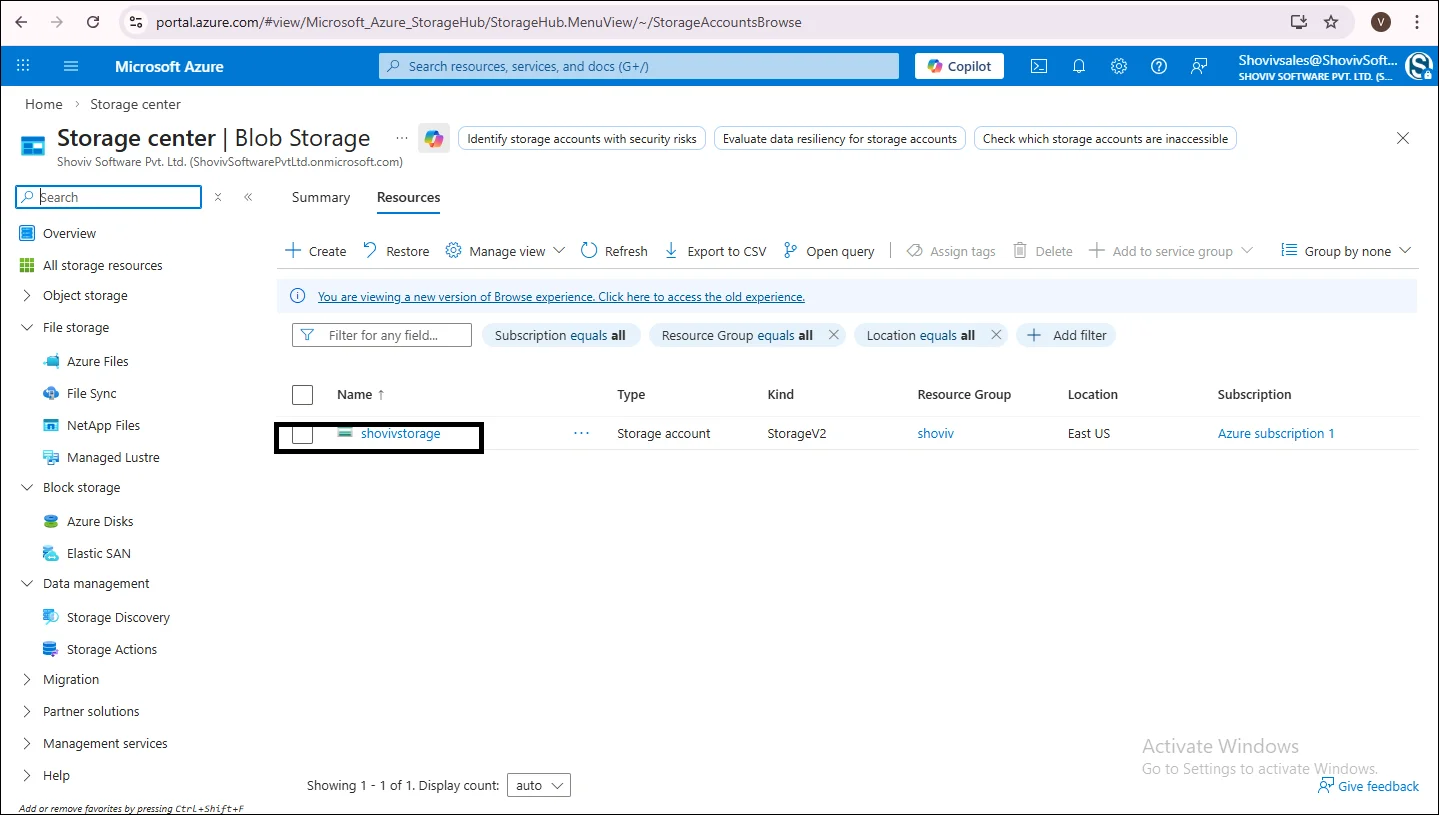Launch Cloud Shell from the top bar
This screenshot has width=1439, height=815.
click(x=1039, y=66)
